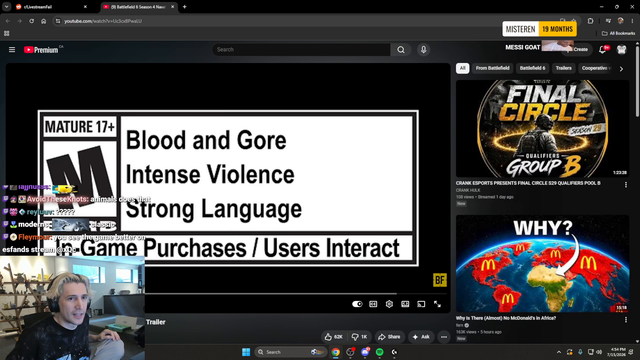Image resolution: width=640 pixels, height=360 pixels.
Task: Click the Create button
Action: click(577, 50)
